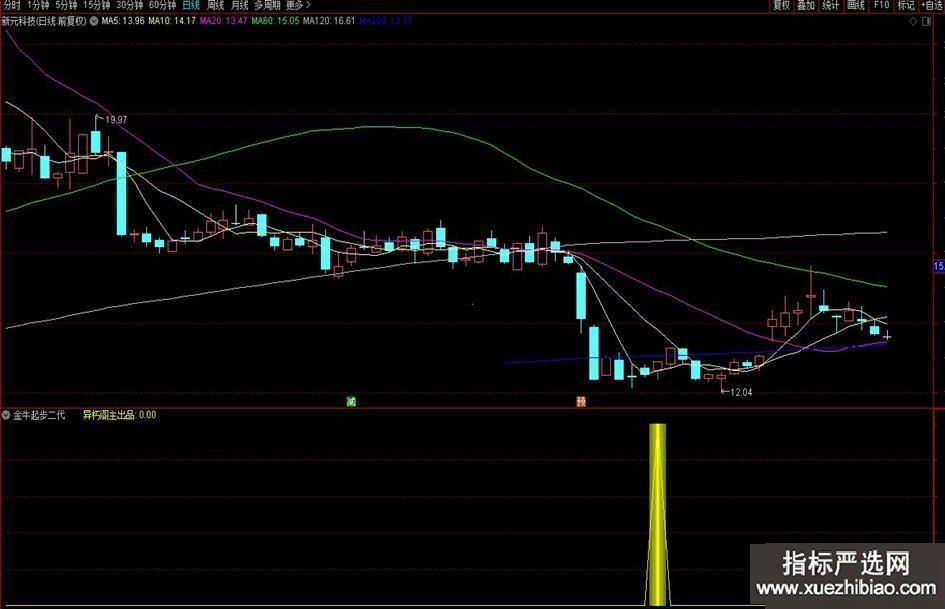Open the 统计 statistics tool

click(831, 5)
